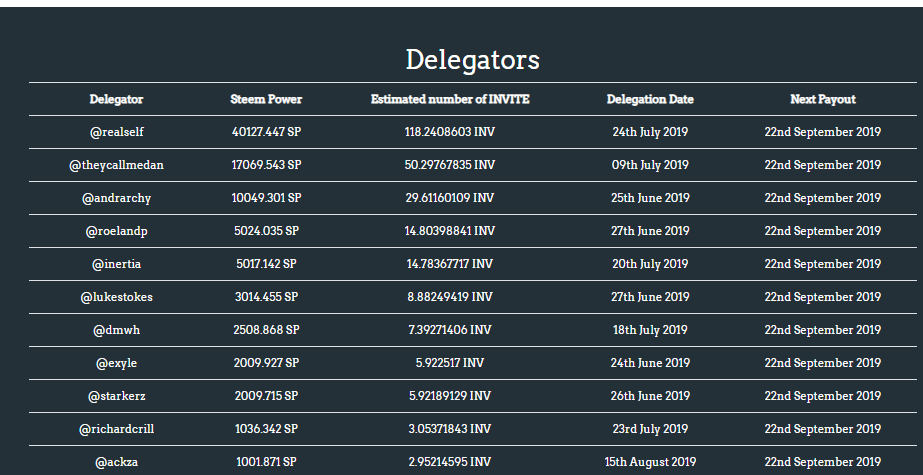Select the Estimated number of INVITE header
The image size is (923, 475).
pos(450,99)
